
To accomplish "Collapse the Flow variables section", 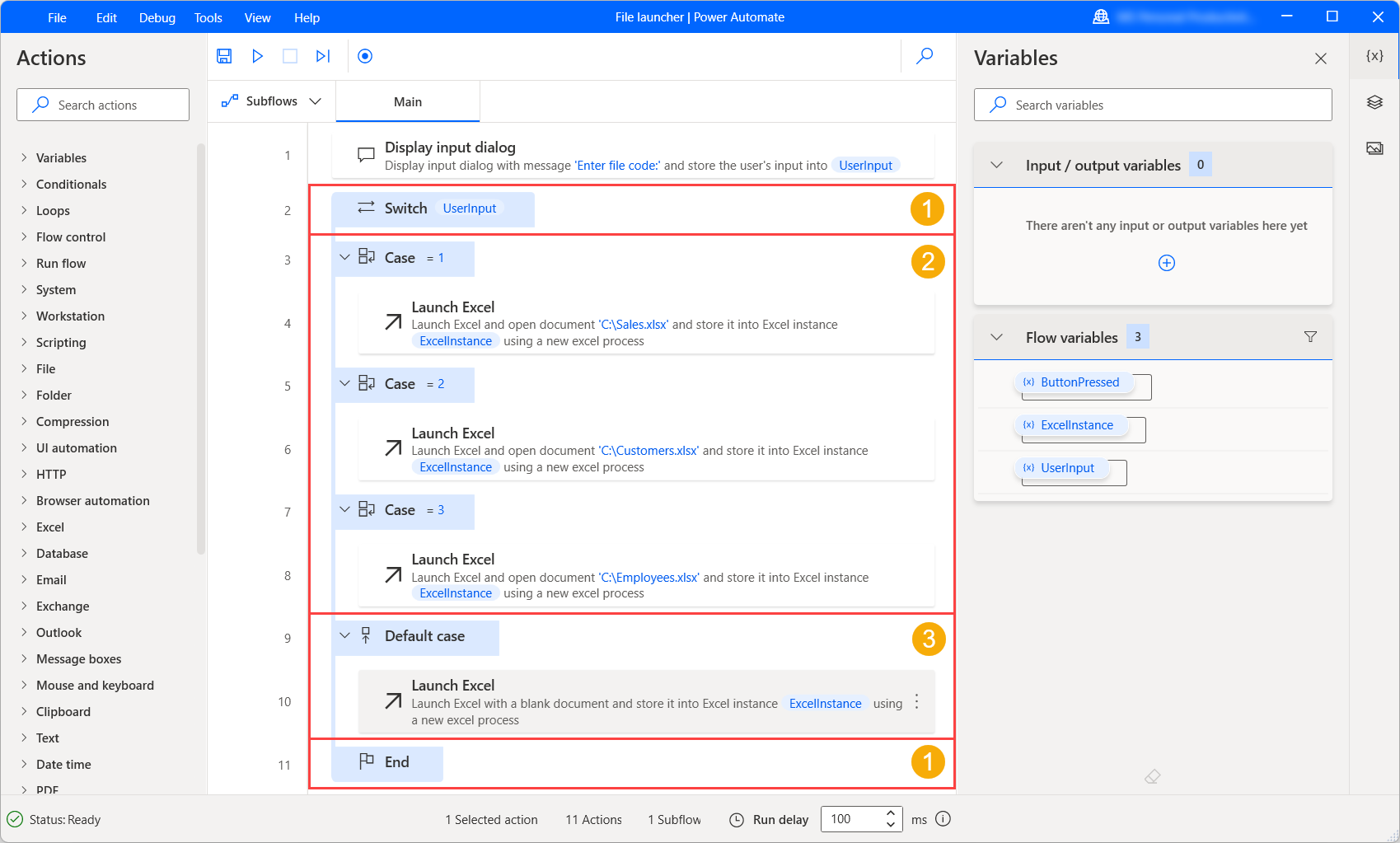I will pyautogui.click(x=997, y=337).
